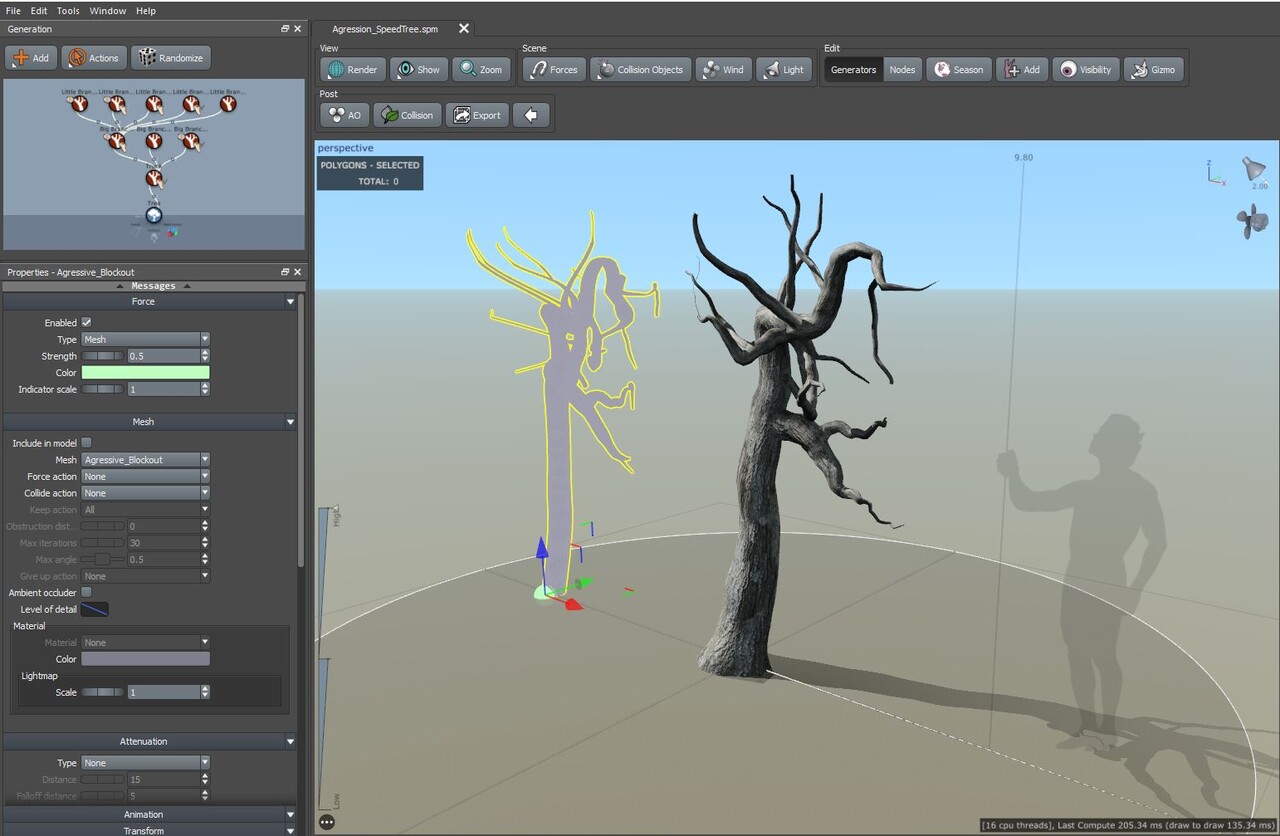The height and width of the screenshot is (836, 1280).
Task: Click the Light scene button
Action: 784,70
